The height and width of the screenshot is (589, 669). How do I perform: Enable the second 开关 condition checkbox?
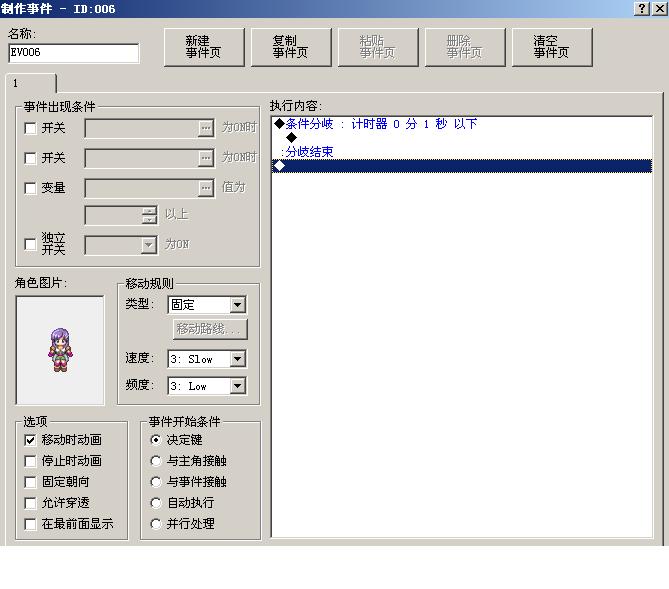point(30,158)
